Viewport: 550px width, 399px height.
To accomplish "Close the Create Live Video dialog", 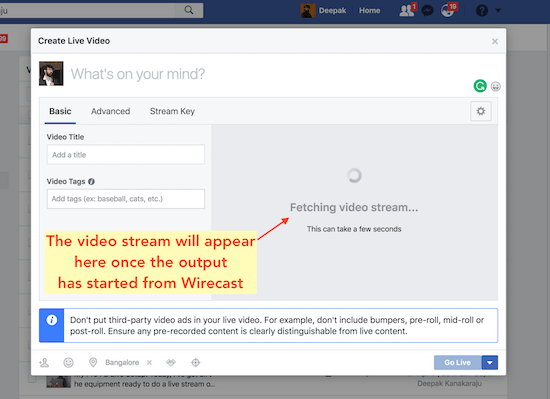I will (495, 41).
